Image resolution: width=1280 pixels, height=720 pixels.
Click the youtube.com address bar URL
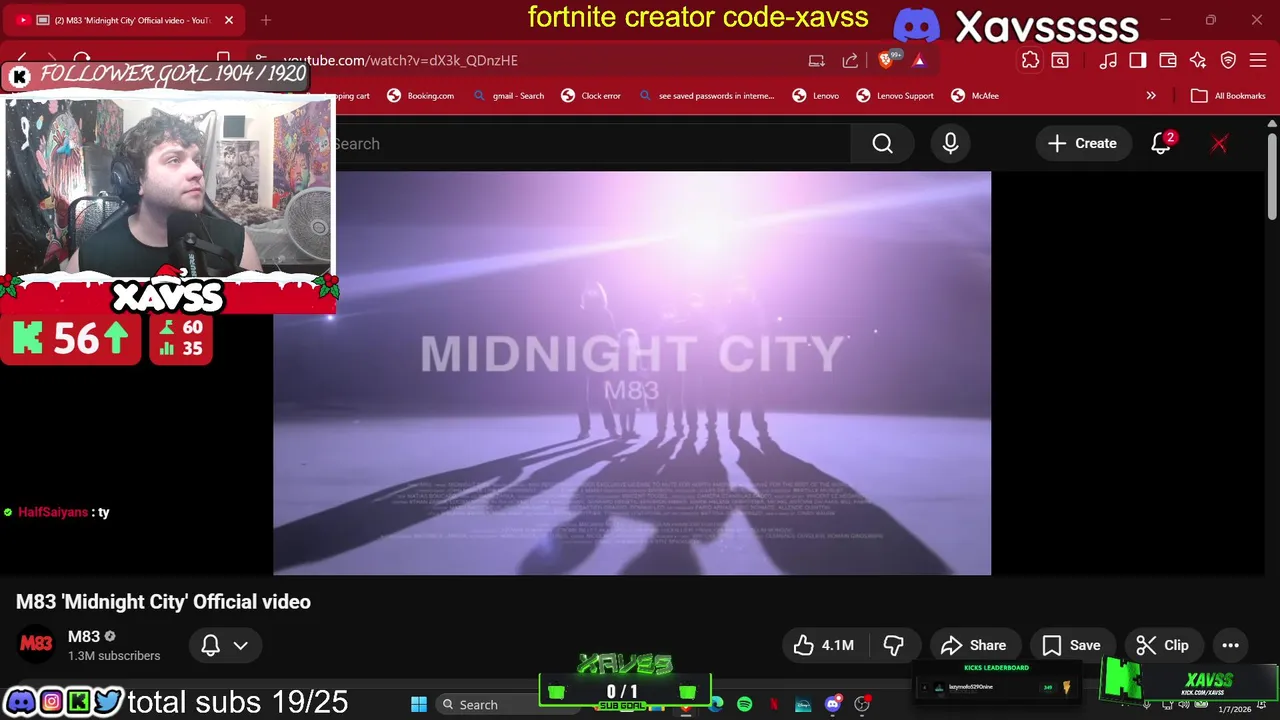pyautogui.click(x=400, y=60)
